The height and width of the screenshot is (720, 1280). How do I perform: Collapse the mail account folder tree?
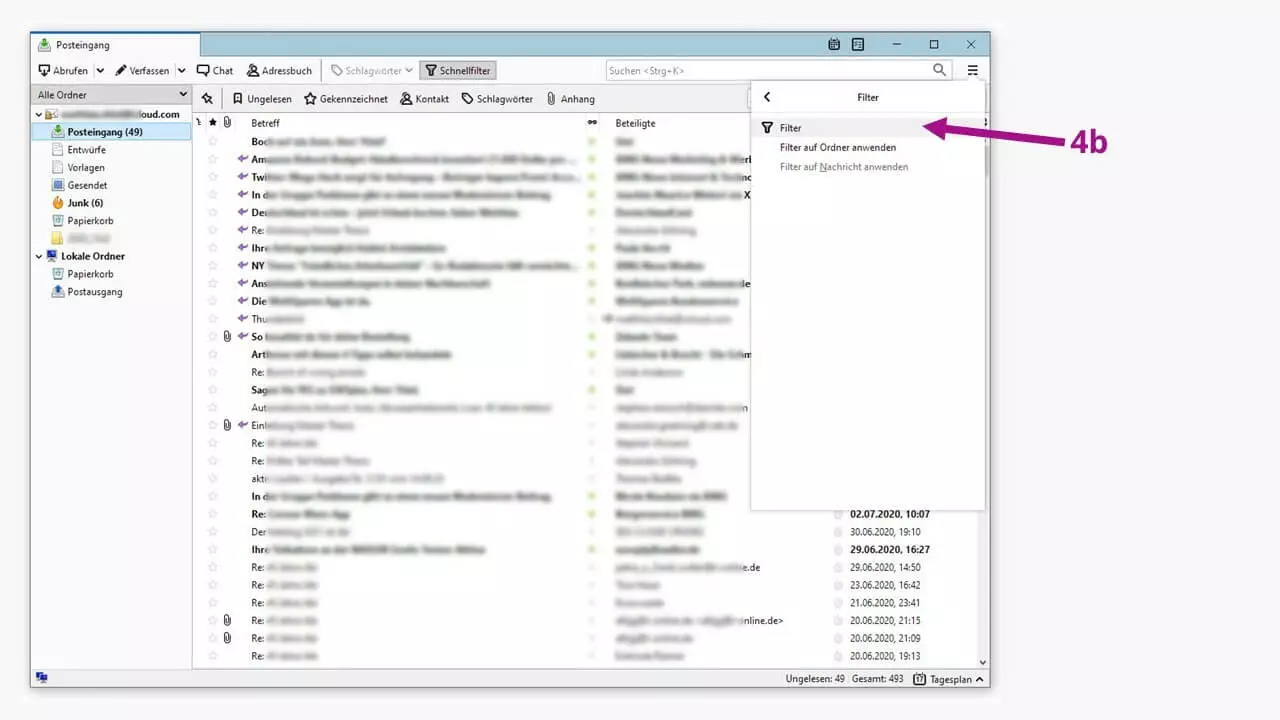click(39, 114)
